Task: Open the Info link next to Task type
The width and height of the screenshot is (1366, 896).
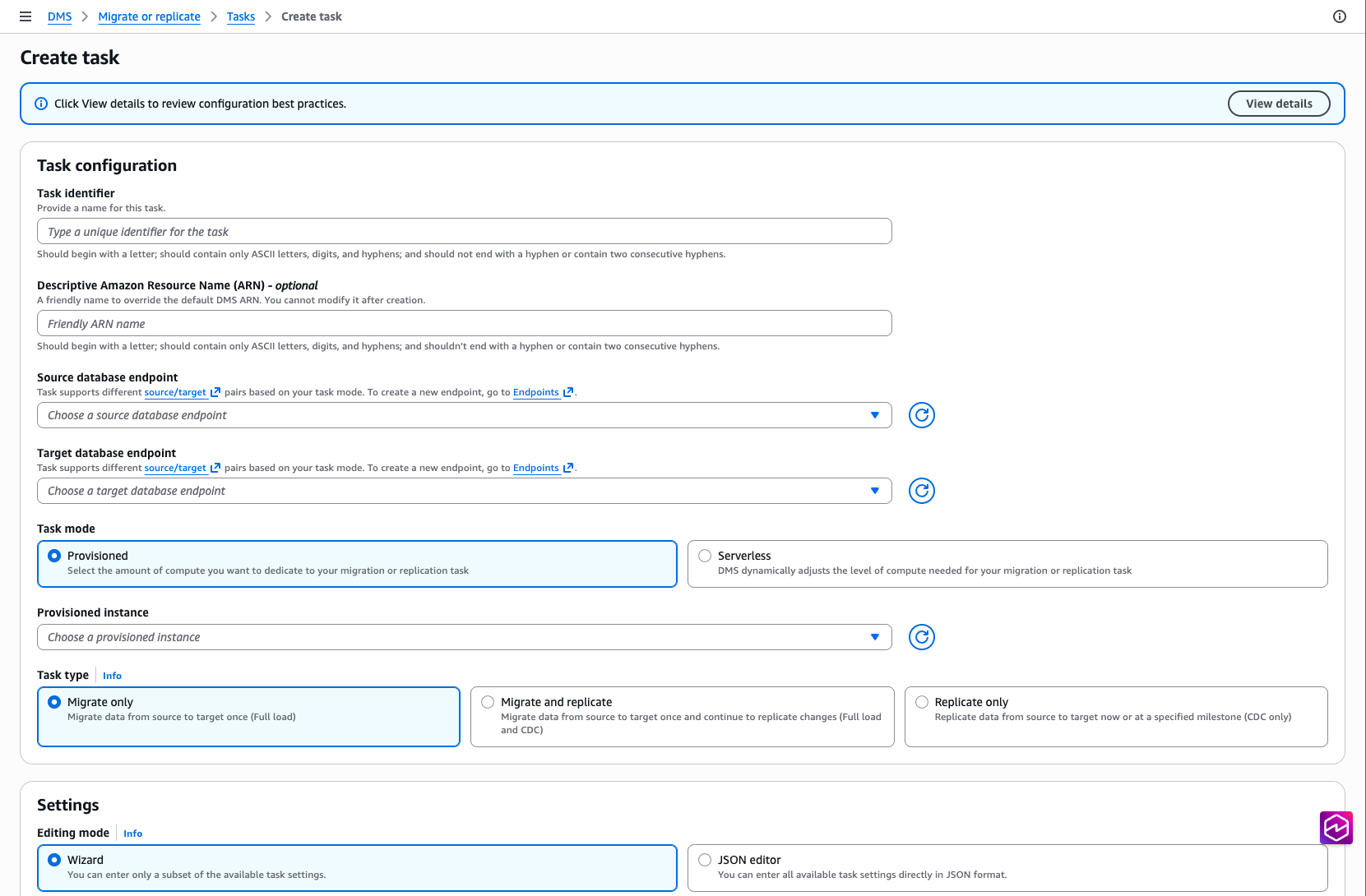Action: [x=112, y=676]
